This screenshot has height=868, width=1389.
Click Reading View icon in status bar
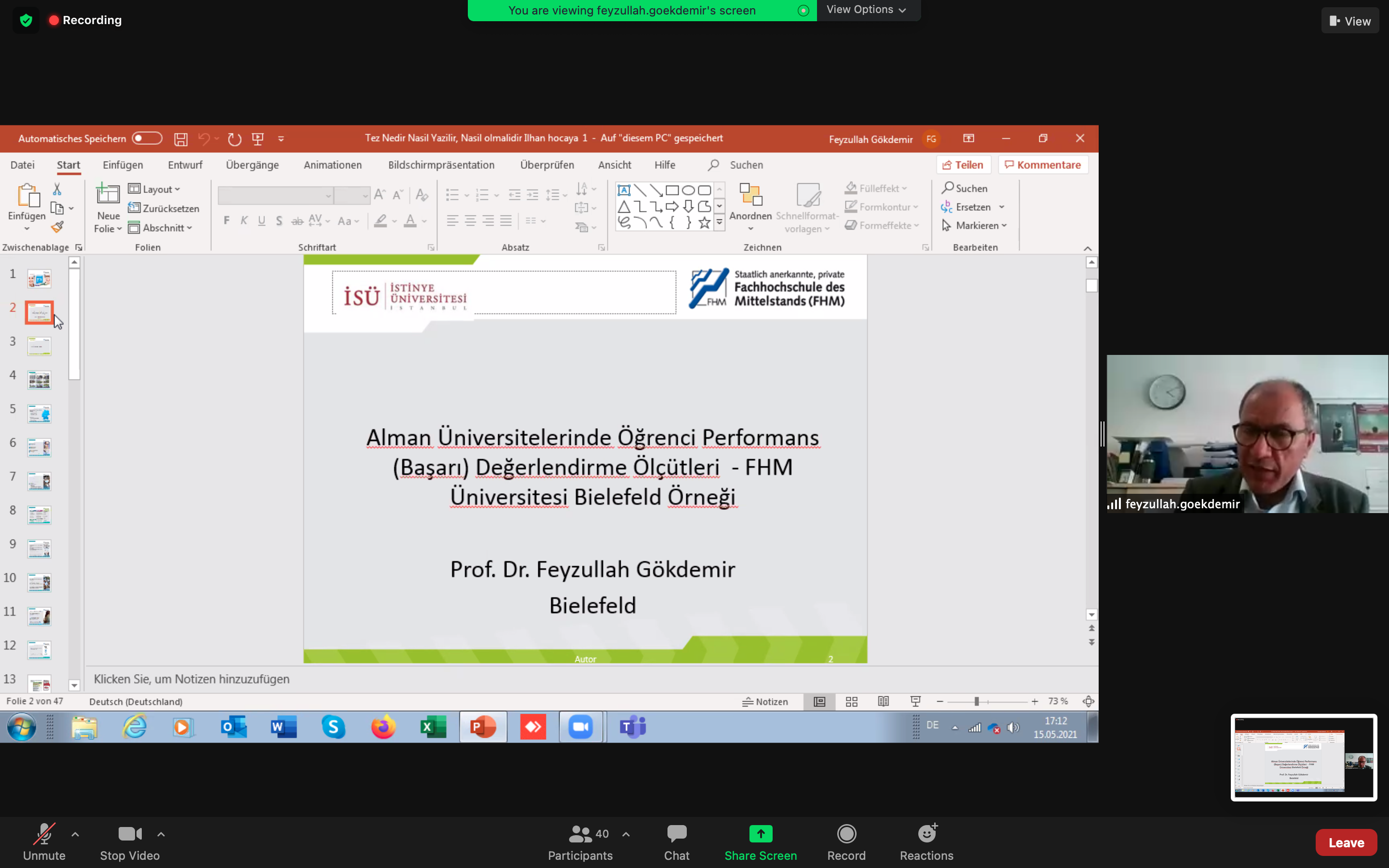[884, 702]
